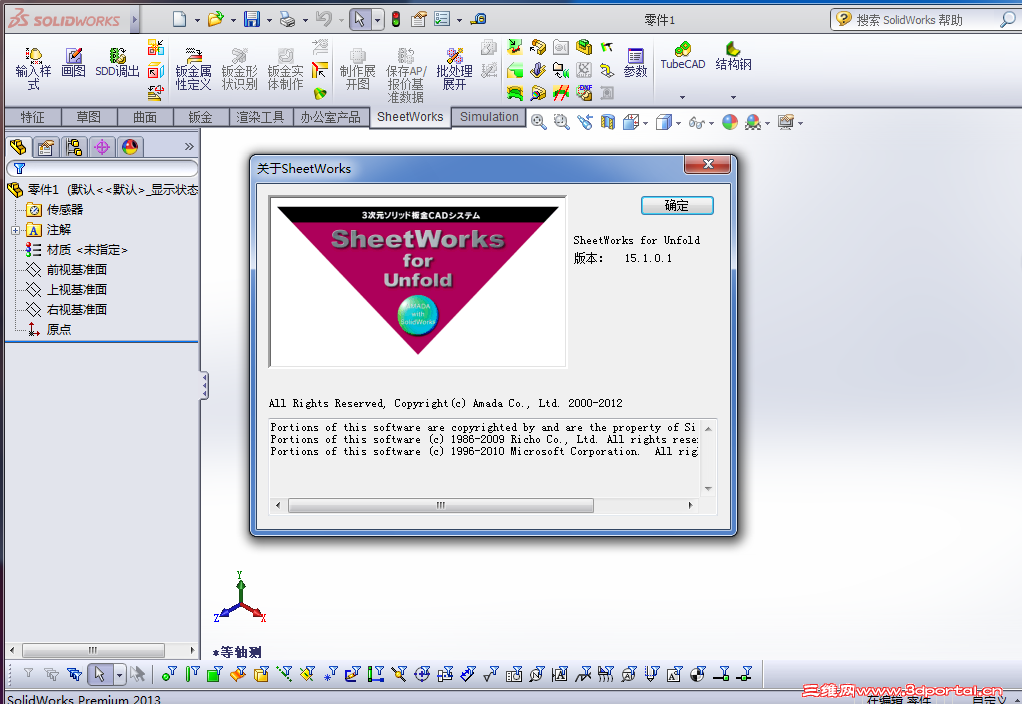Select 上视基准面 in the tree
Viewport: 1022px width, 704px height.
pyautogui.click(x=66, y=289)
